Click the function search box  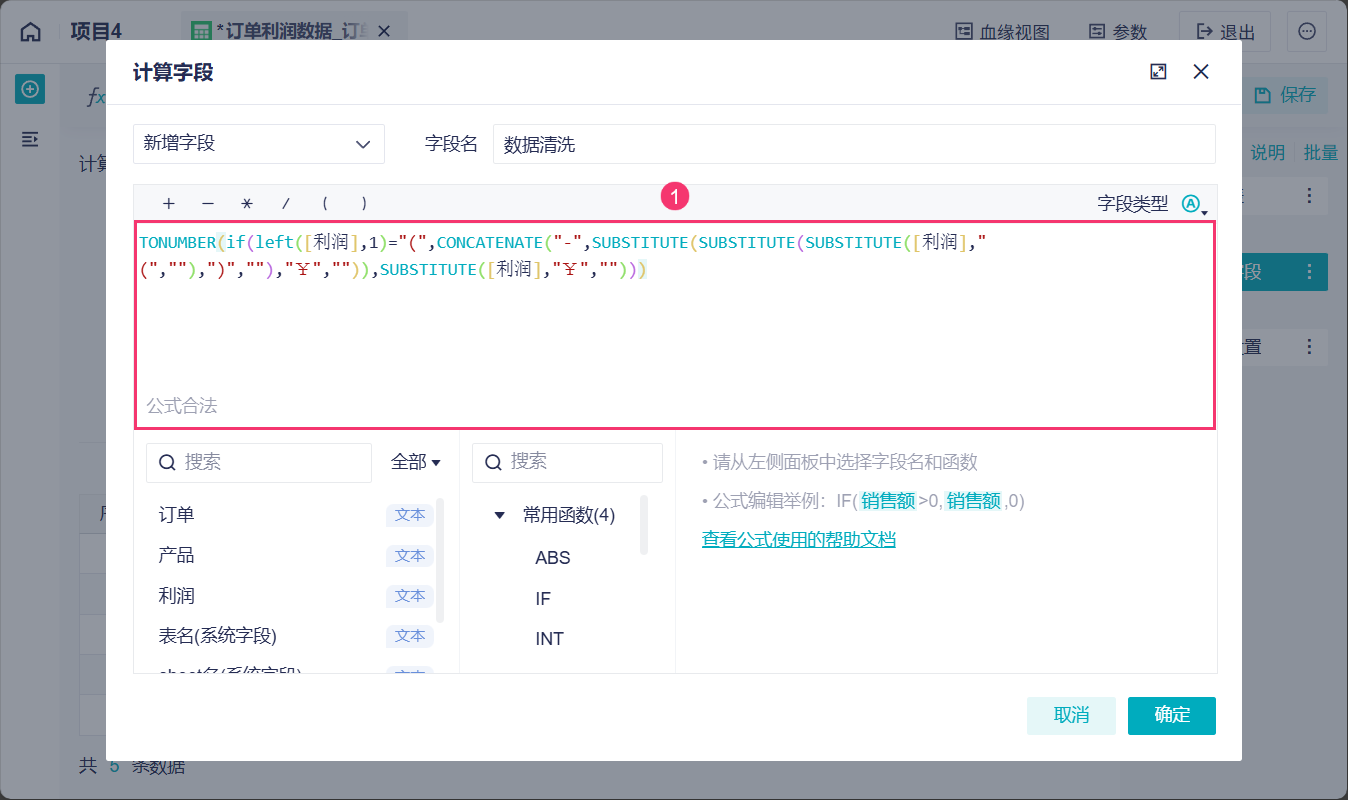[567, 462]
